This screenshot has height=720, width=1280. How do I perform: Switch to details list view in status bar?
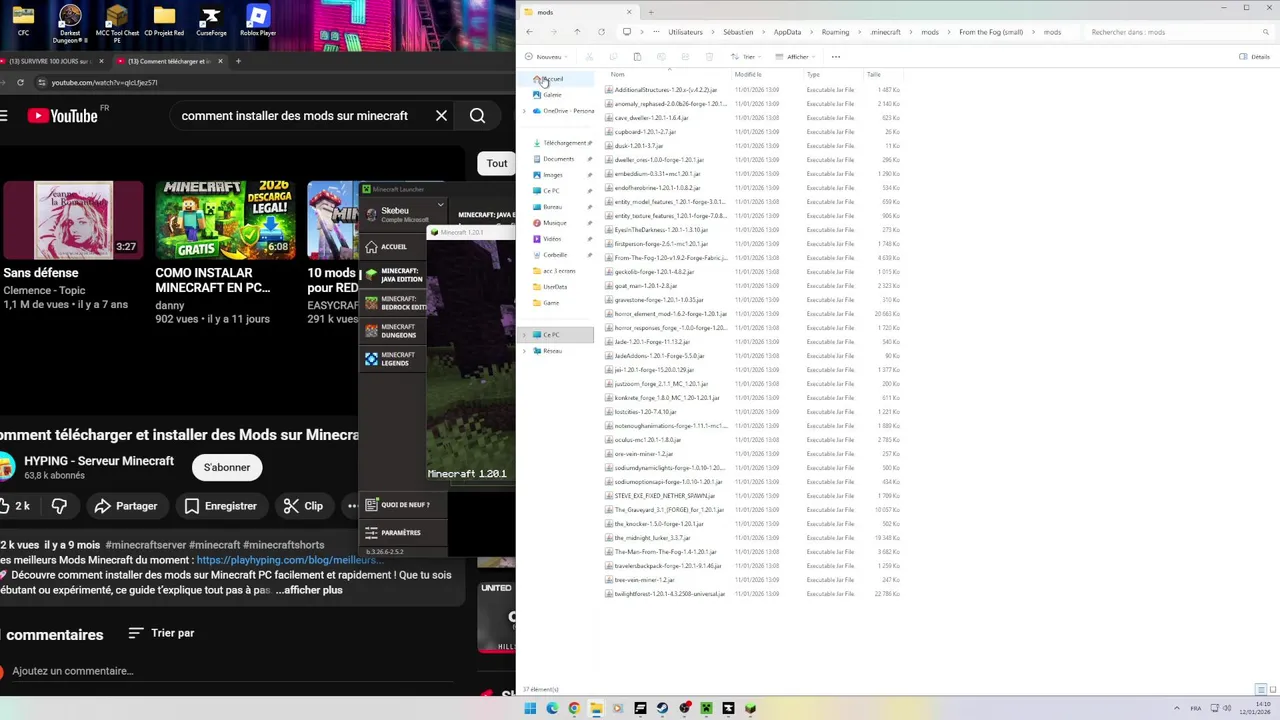coord(1260,689)
